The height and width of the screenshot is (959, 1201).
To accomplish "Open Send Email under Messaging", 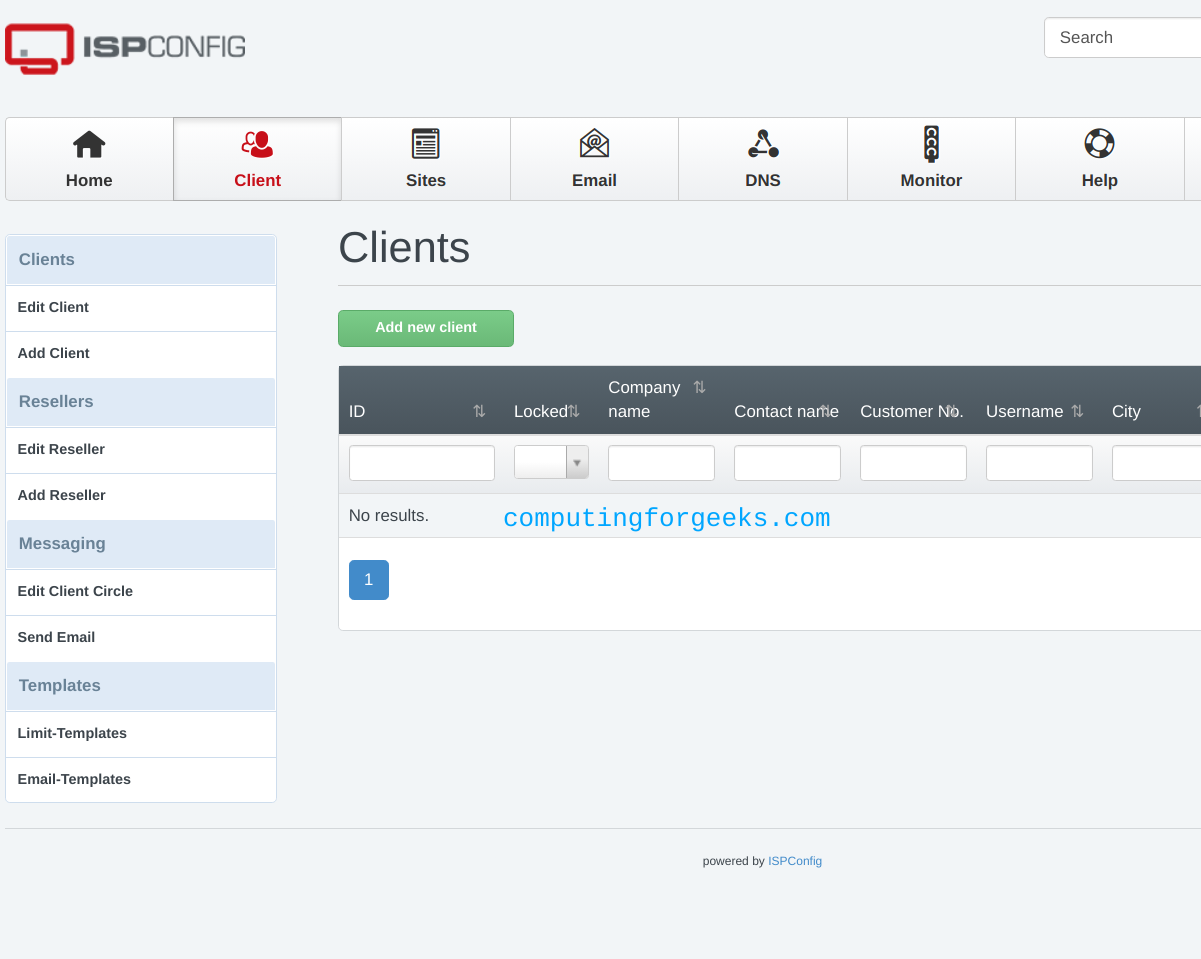I will (56, 637).
